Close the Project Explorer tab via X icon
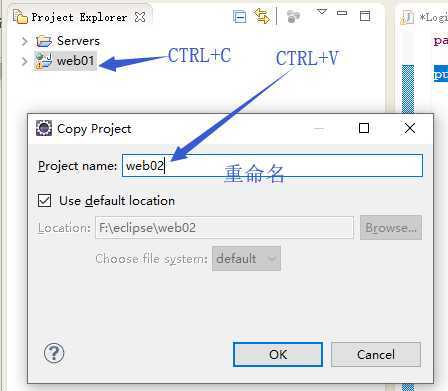The image size is (448, 391). pos(140,17)
